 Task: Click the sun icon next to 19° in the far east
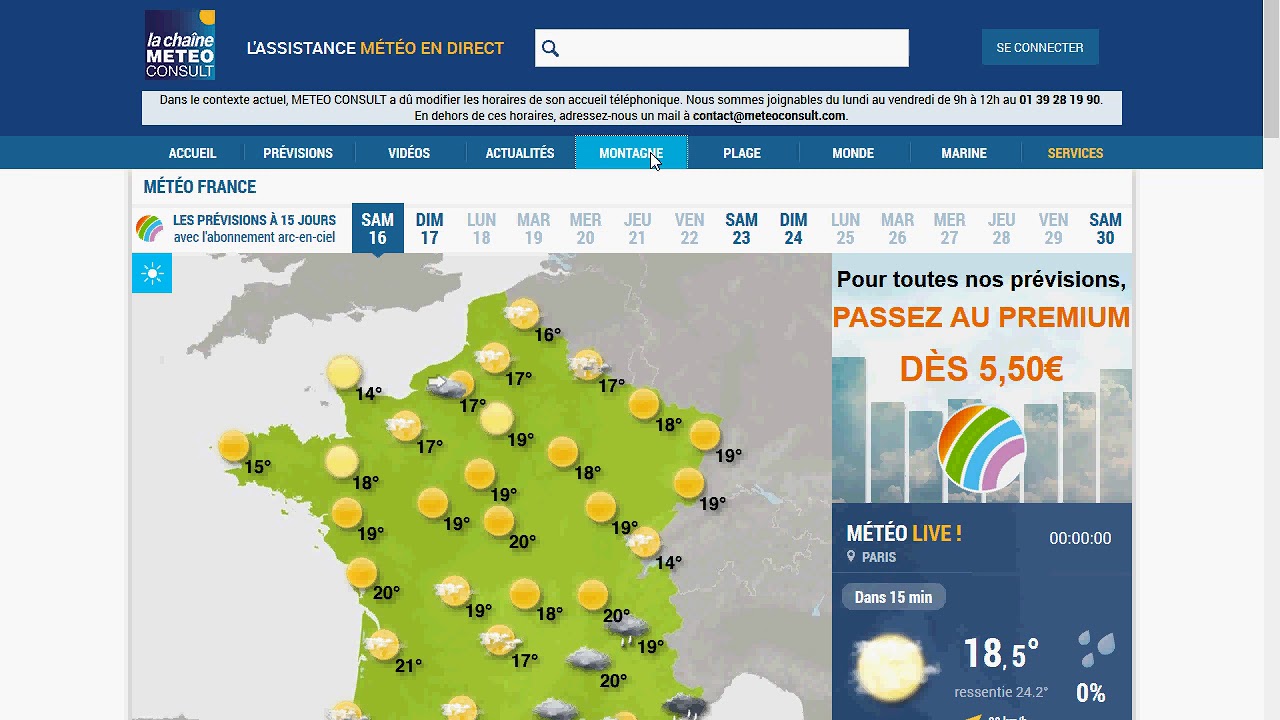pos(705,435)
